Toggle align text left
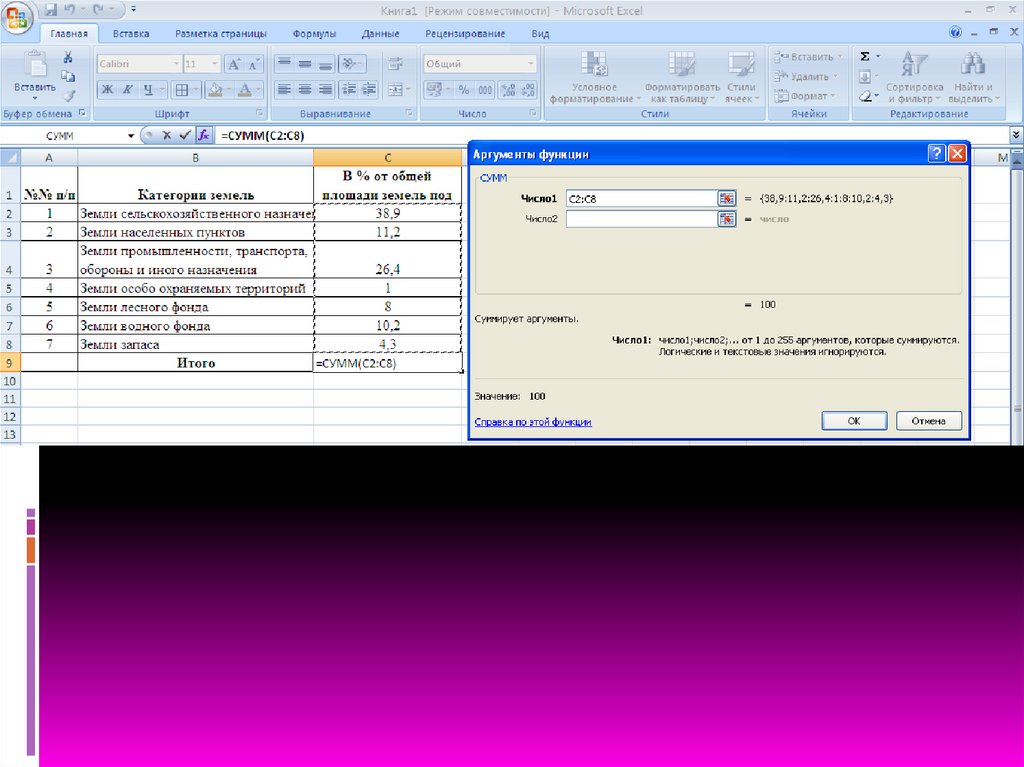The height and width of the screenshot is (767, 1024). [283, 89]
